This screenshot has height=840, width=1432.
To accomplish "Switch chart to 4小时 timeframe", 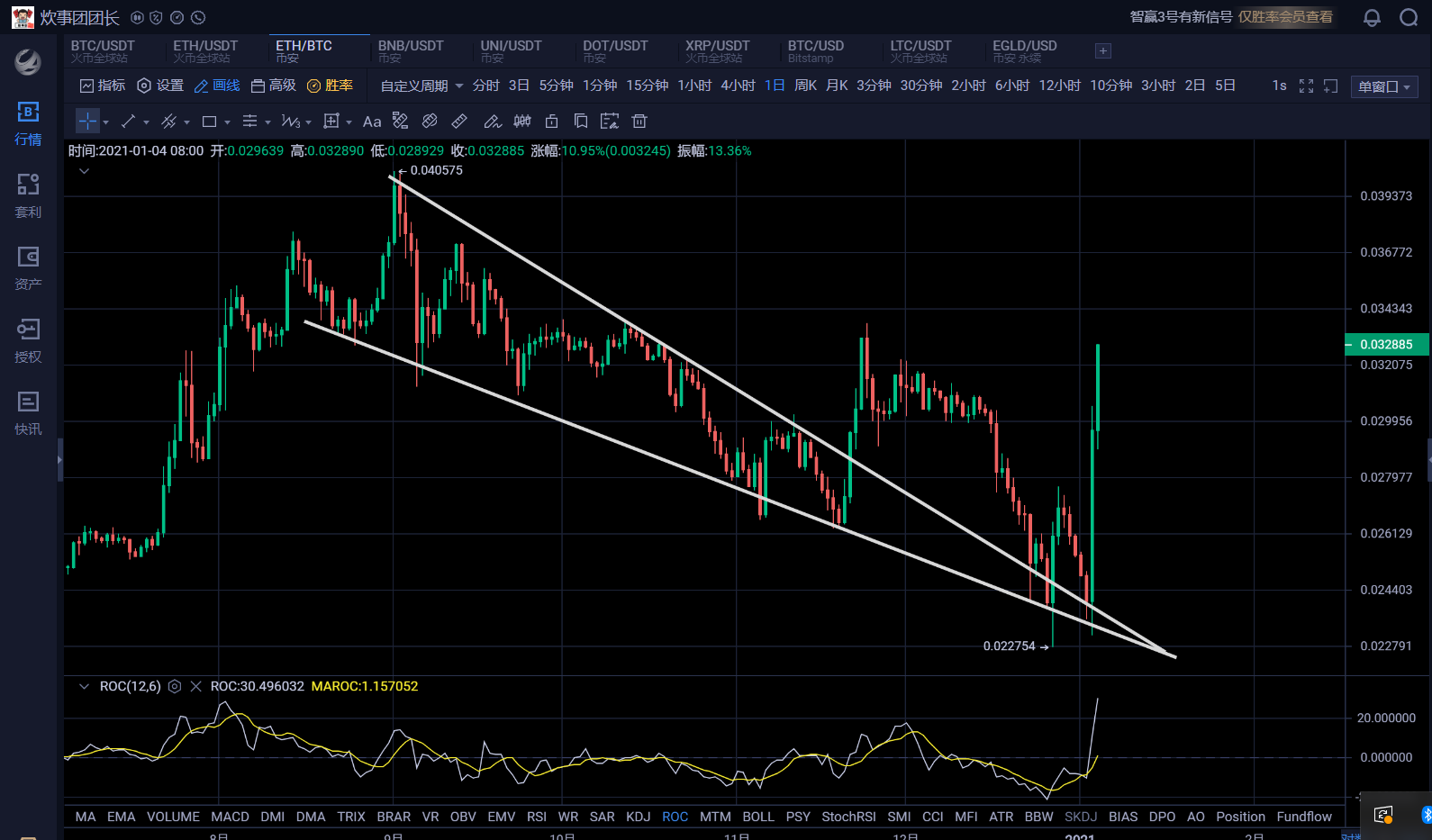I will [x=738, y=86].
